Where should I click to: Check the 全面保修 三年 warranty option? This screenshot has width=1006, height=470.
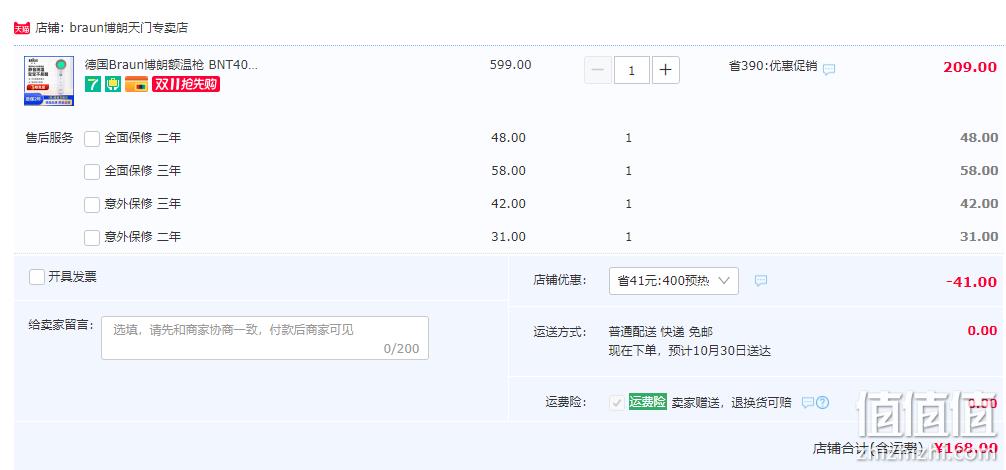coord(92,171)
